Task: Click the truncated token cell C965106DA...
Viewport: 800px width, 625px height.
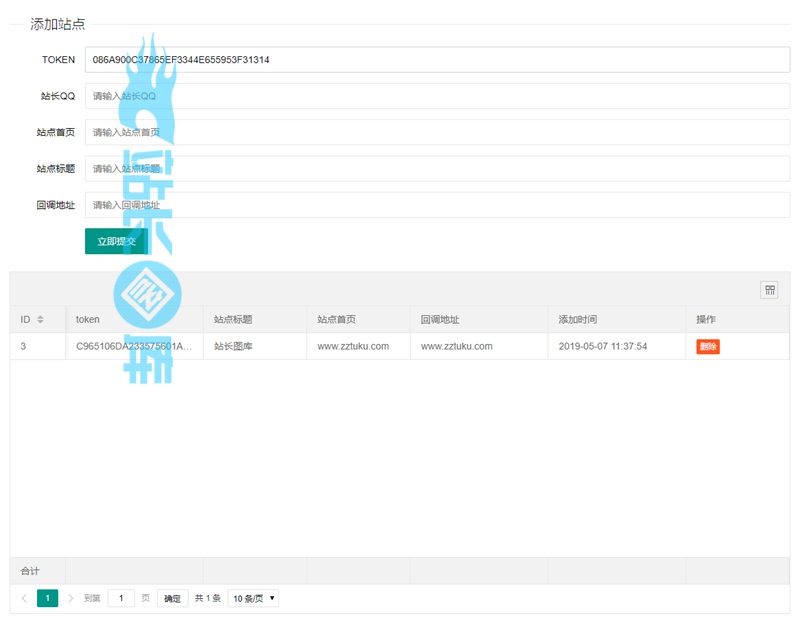Action: (133, 346)
